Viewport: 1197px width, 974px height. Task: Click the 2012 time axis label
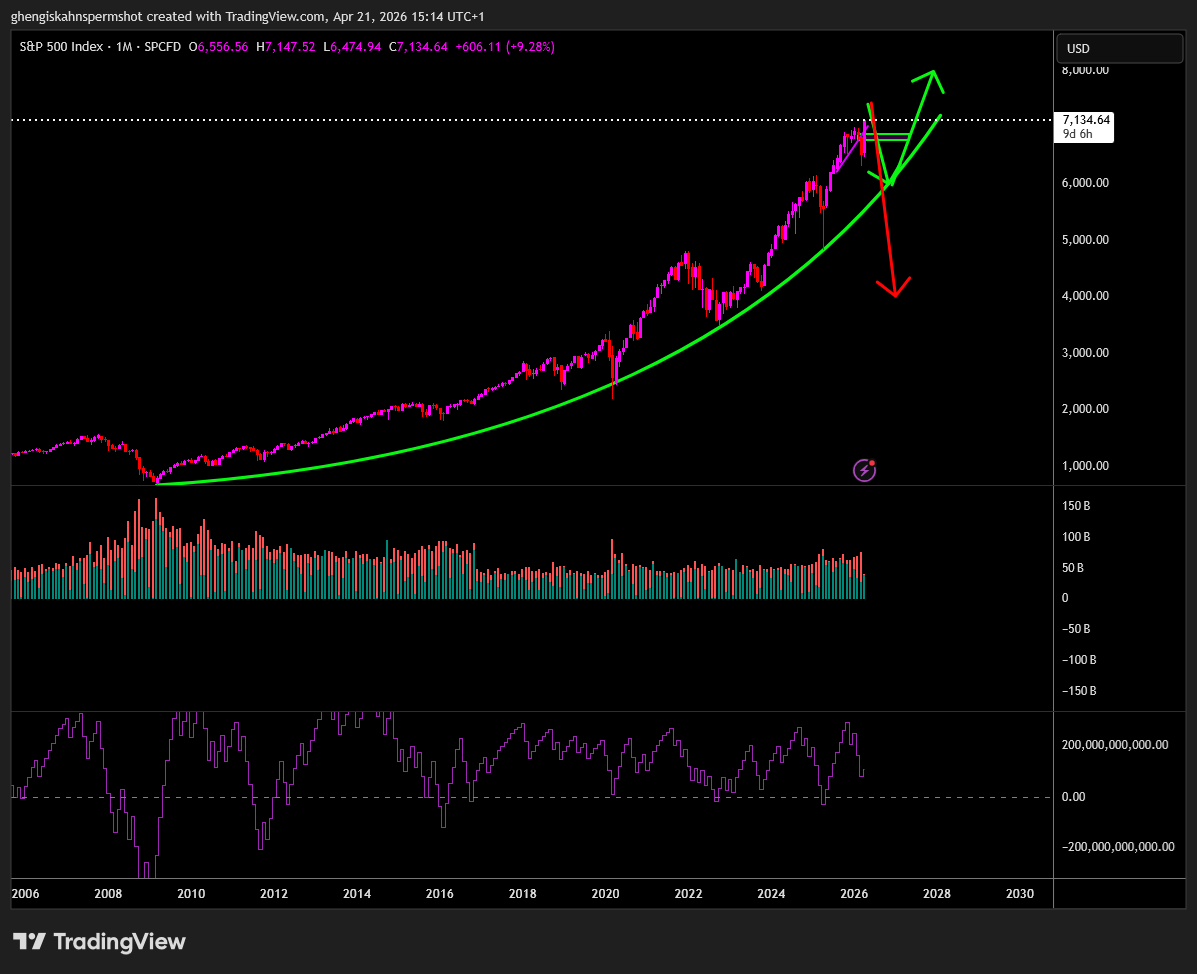coord(273,894)
